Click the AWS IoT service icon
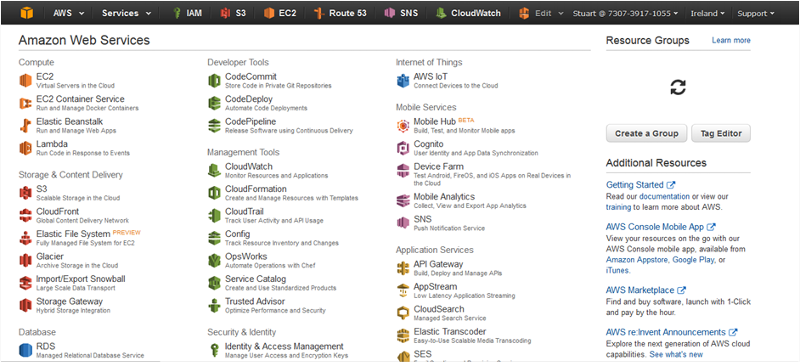 click(x=403, y=81)
